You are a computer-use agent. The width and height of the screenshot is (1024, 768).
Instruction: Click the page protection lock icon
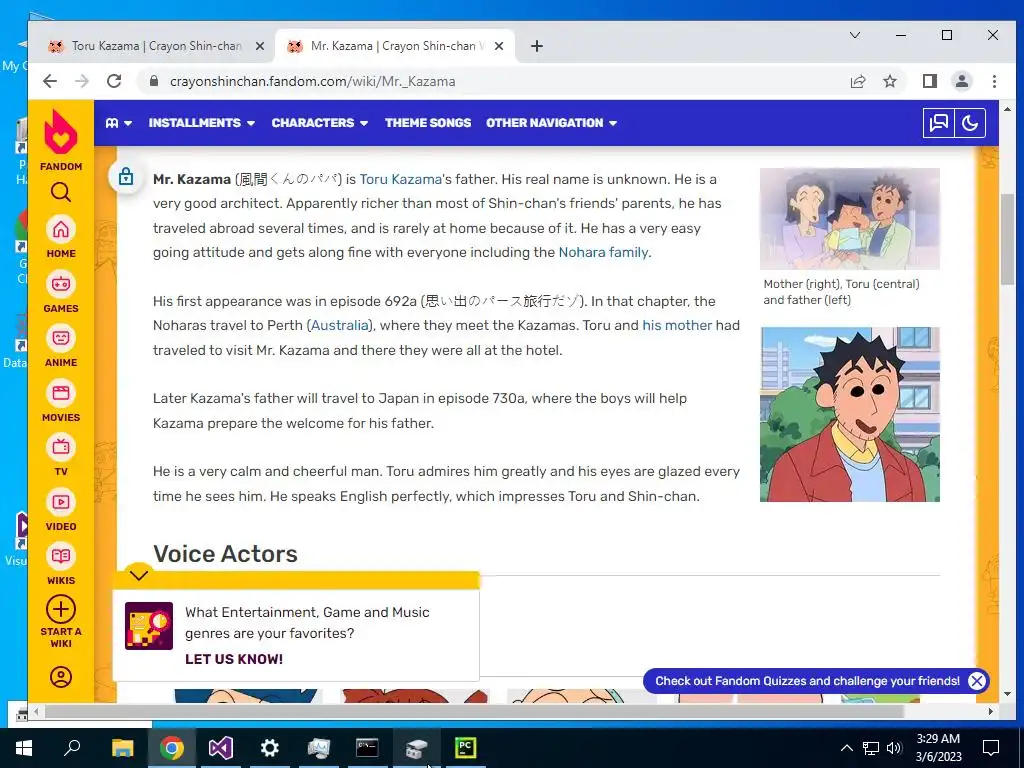click(x=126, y=176)
